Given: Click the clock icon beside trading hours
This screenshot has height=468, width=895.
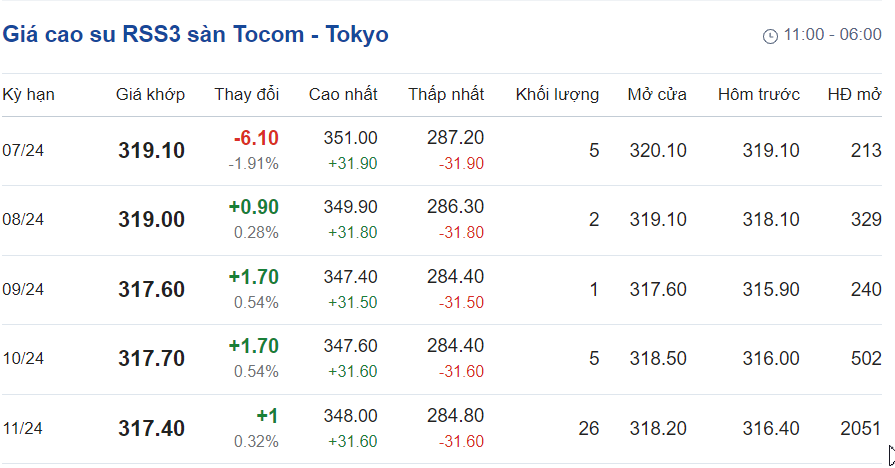Looking at the screenshot, I should point(769,36).
